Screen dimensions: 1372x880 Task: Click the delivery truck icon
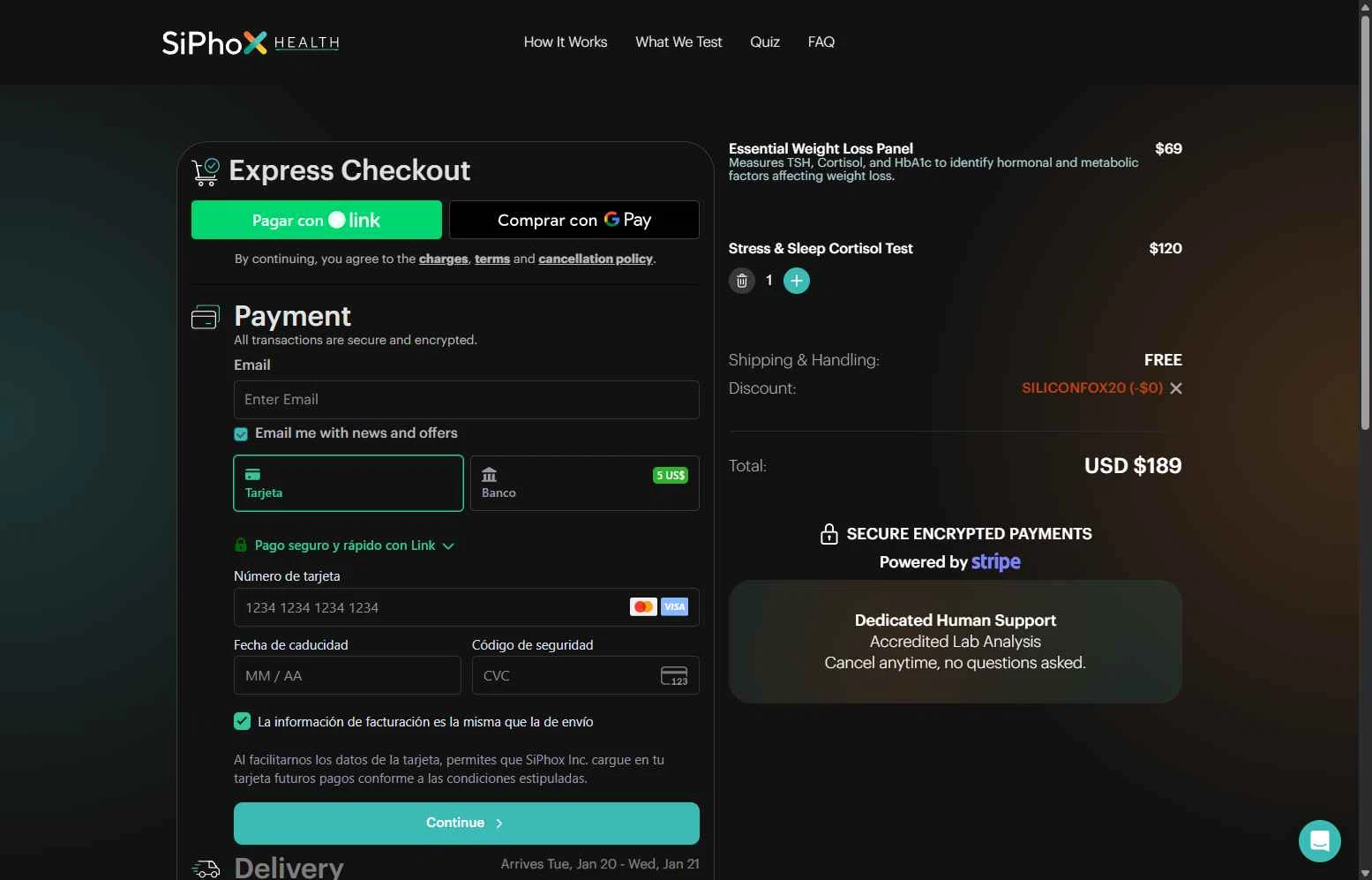click(206, 869)
